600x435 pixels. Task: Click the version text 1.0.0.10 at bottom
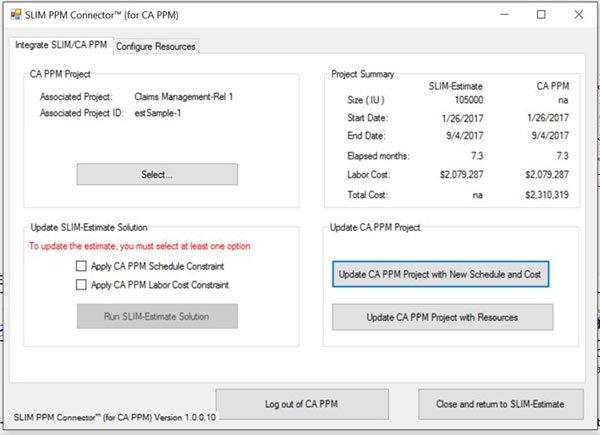pyautogui.click(x=201, y=417)
